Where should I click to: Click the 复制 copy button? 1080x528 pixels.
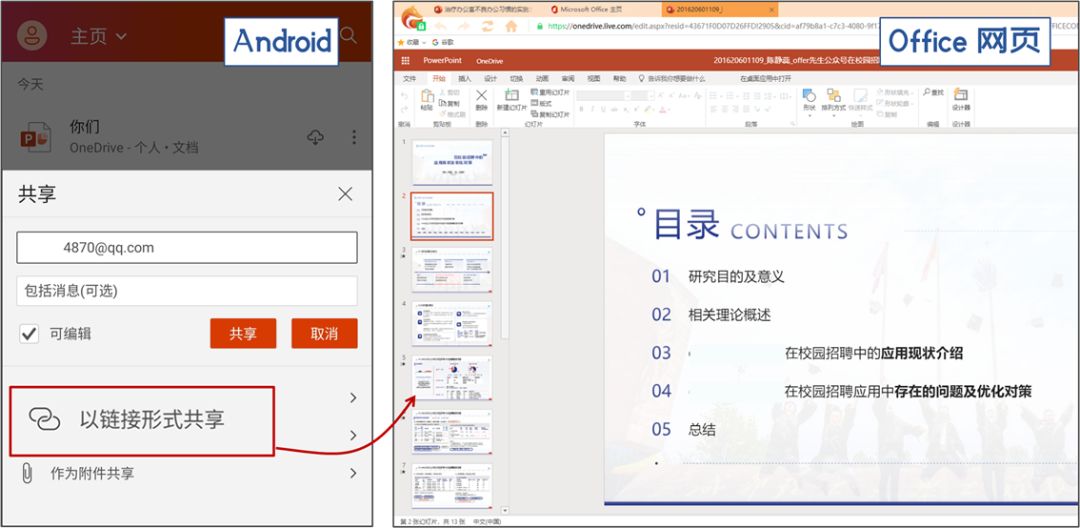449,103
